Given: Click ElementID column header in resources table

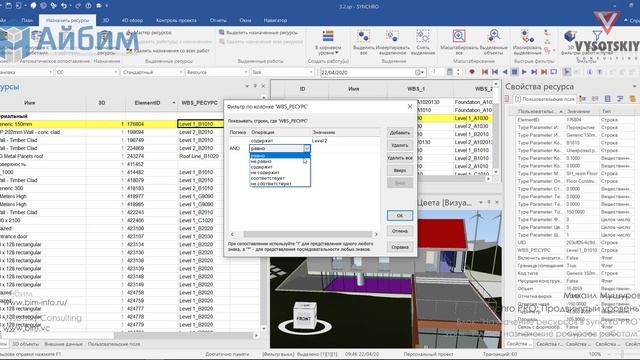Looking at the screenshot, I should pyautogui.click(x=148, y=103).
